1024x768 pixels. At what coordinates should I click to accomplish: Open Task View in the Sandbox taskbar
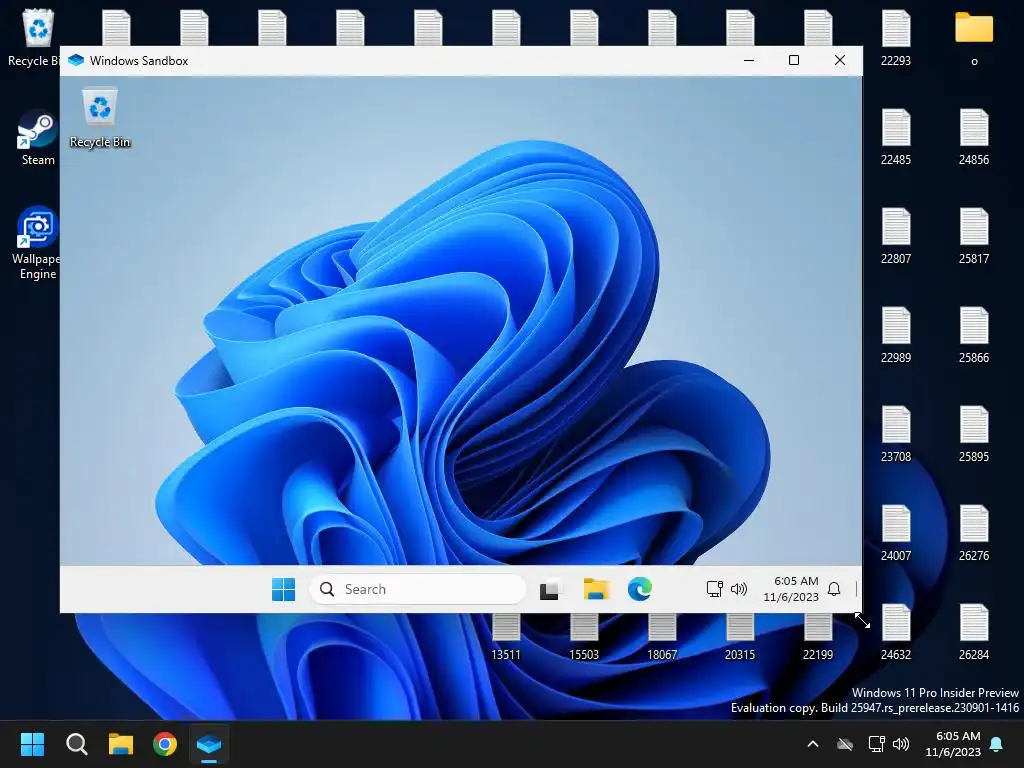click(x=550, y=589)
